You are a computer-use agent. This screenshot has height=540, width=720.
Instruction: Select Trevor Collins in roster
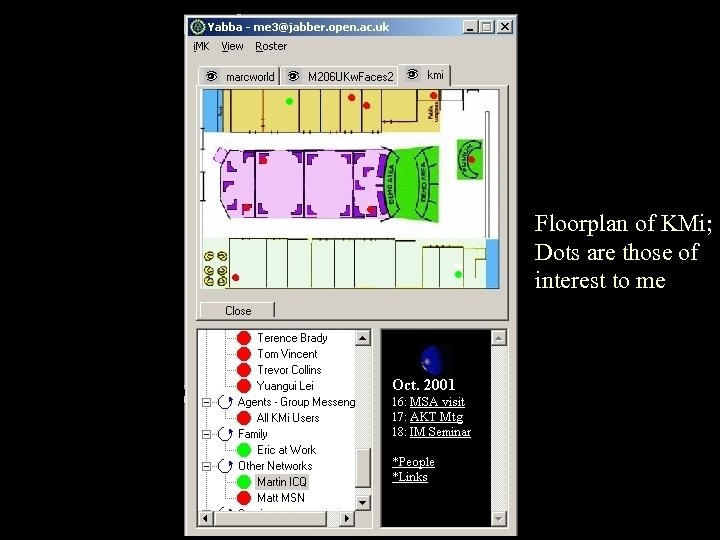tap(289, 370)
